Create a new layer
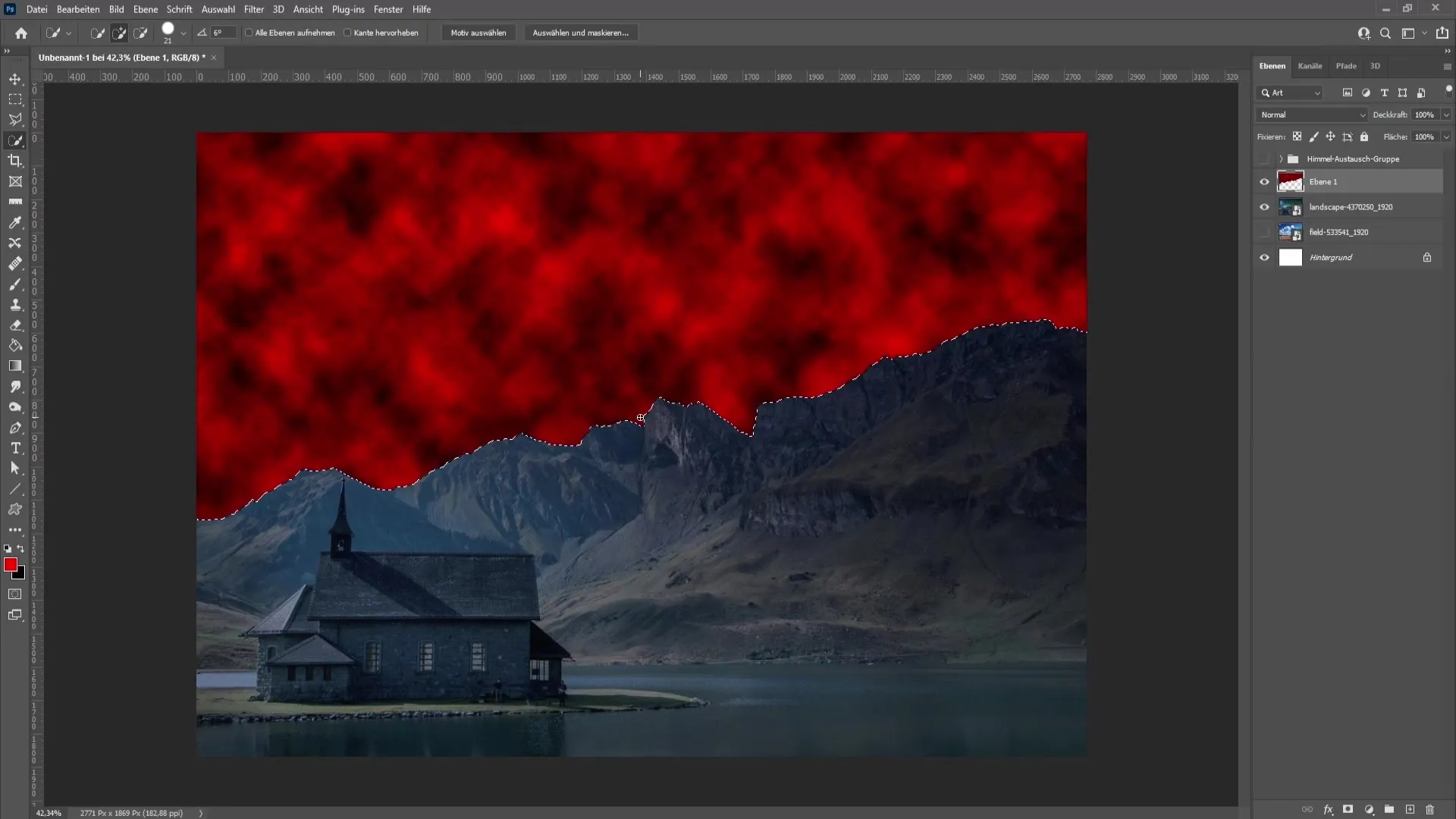Screen dimensions: 1456x819 click(1410, 809)
